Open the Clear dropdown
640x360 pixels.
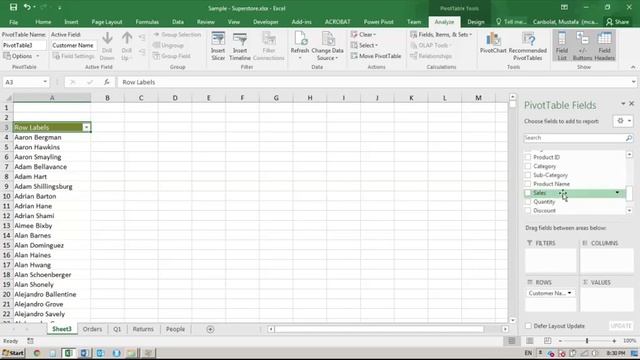point(363,35)
